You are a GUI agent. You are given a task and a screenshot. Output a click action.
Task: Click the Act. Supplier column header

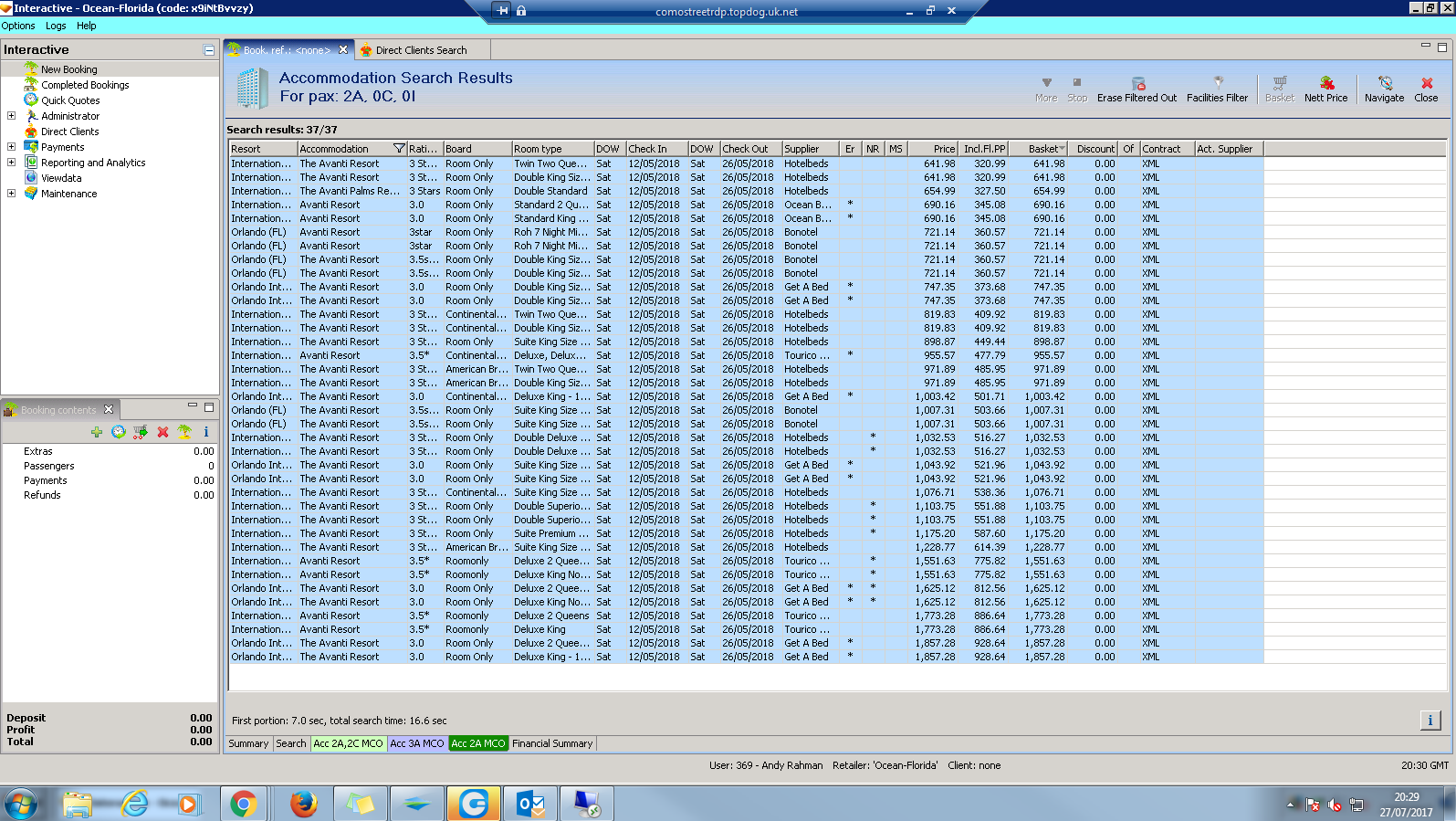pyautogui.click(x=1229, y=149)
